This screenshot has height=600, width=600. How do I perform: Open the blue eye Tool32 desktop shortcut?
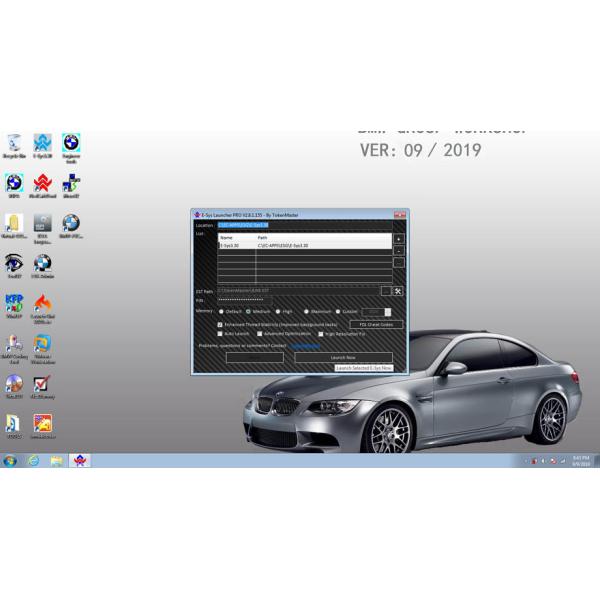coord(14,266)
